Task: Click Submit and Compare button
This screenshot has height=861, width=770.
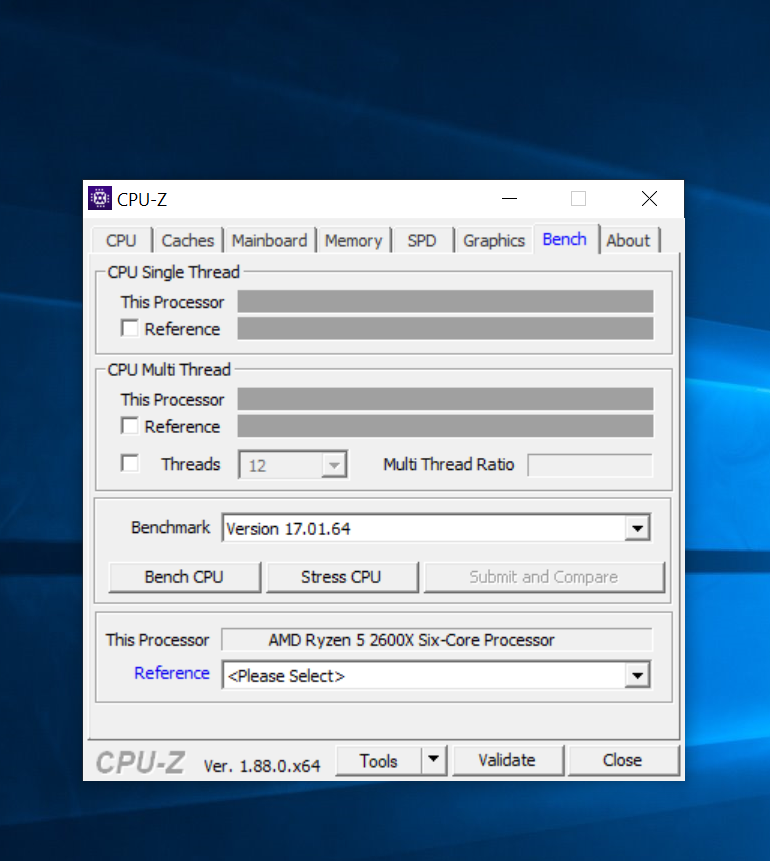Action: coord(544,577)
